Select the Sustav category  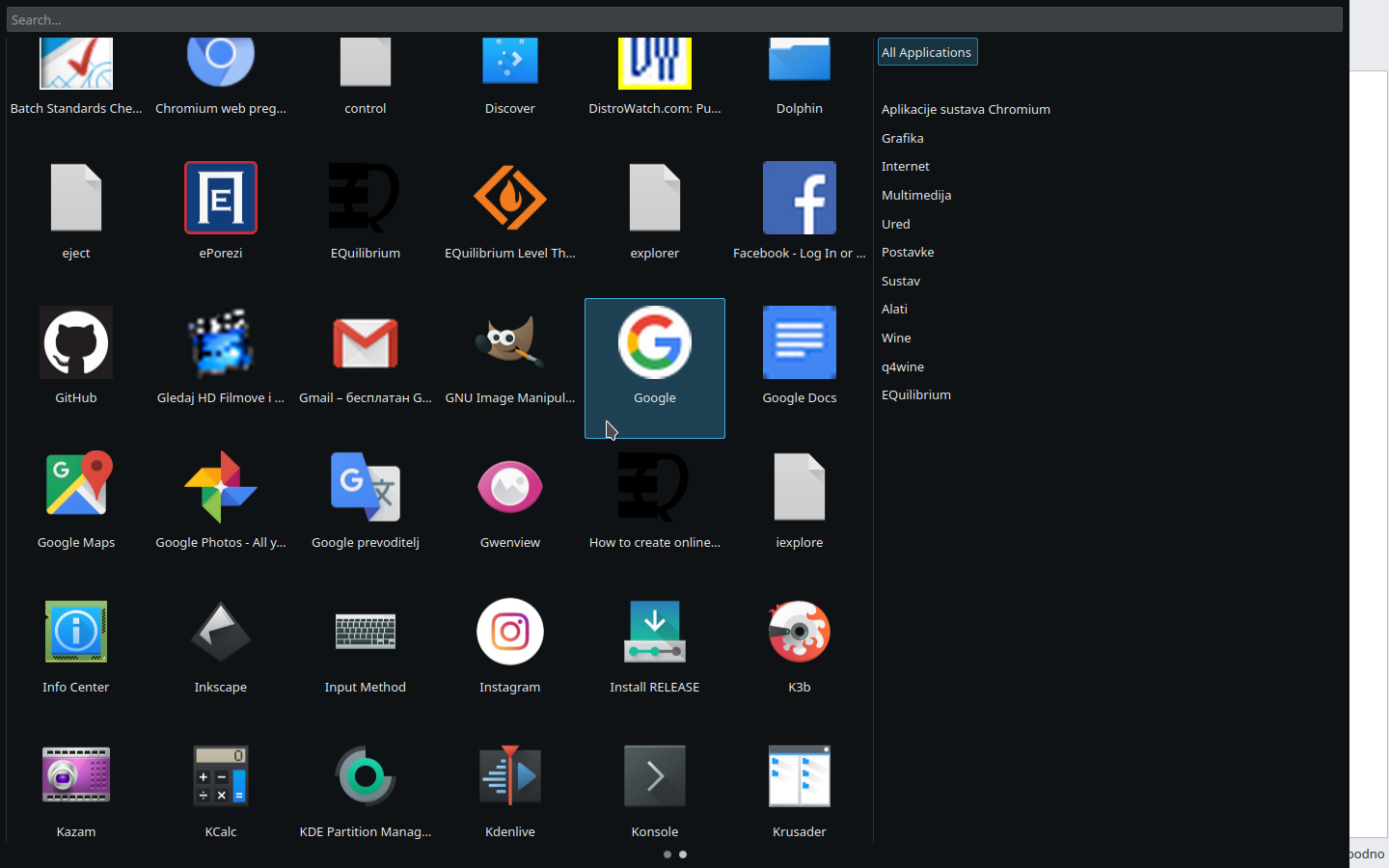(900, 281)
